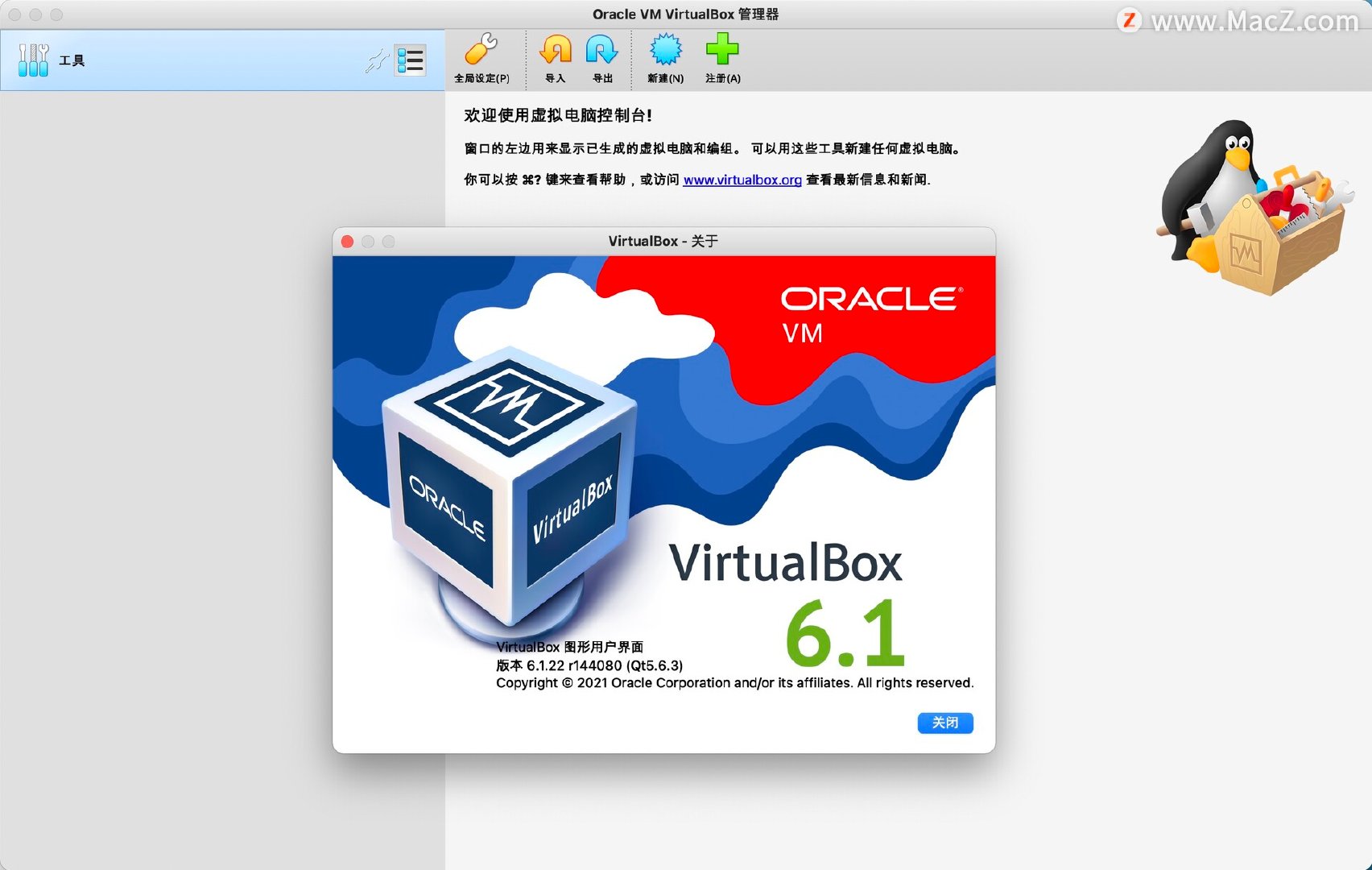Open the www.virtualbox.org link
The image size is (1372, 870).
click(742, 180)
